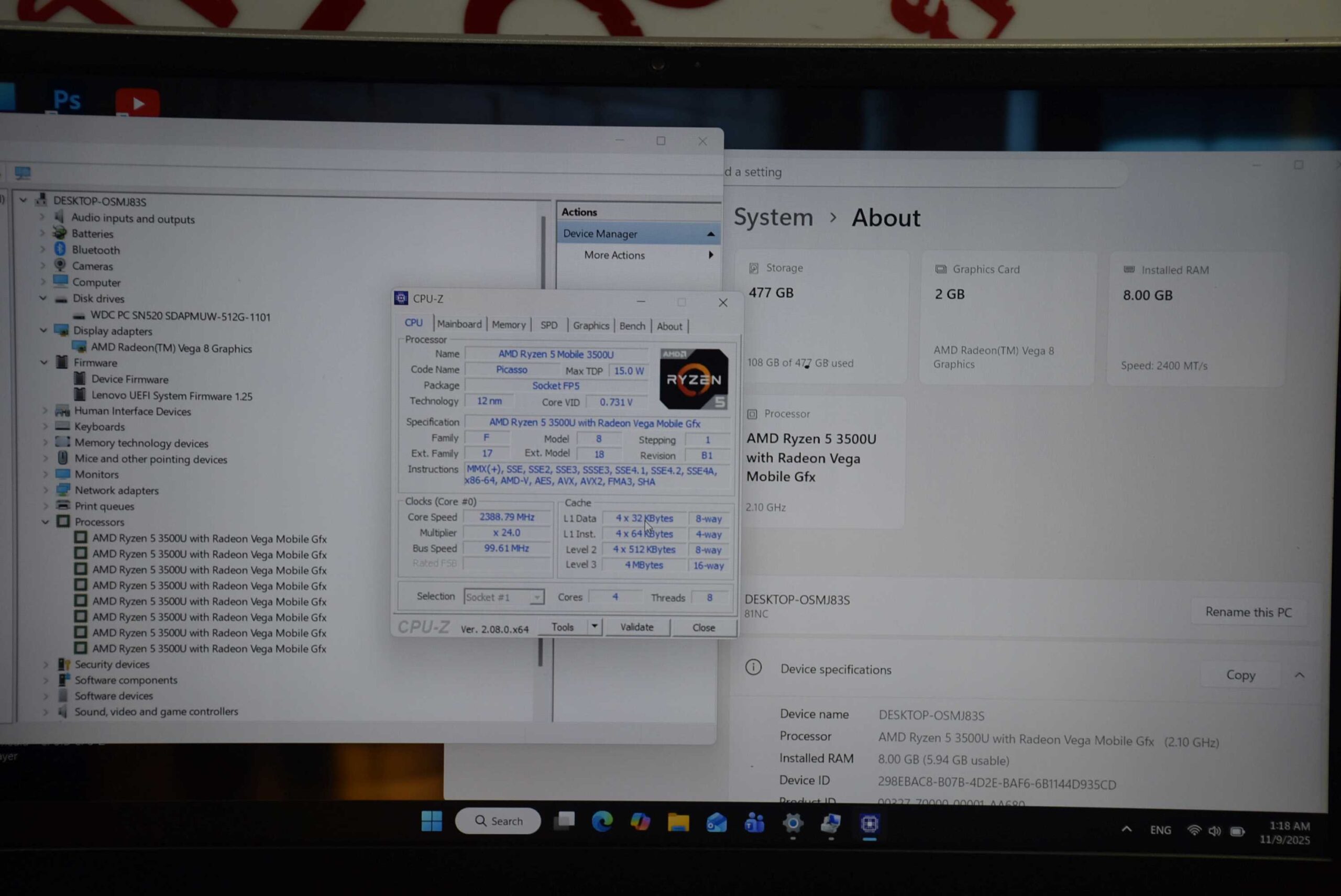
Task: Open Microsoft Edge from taskbar
Action: click(x=602, y=822)
